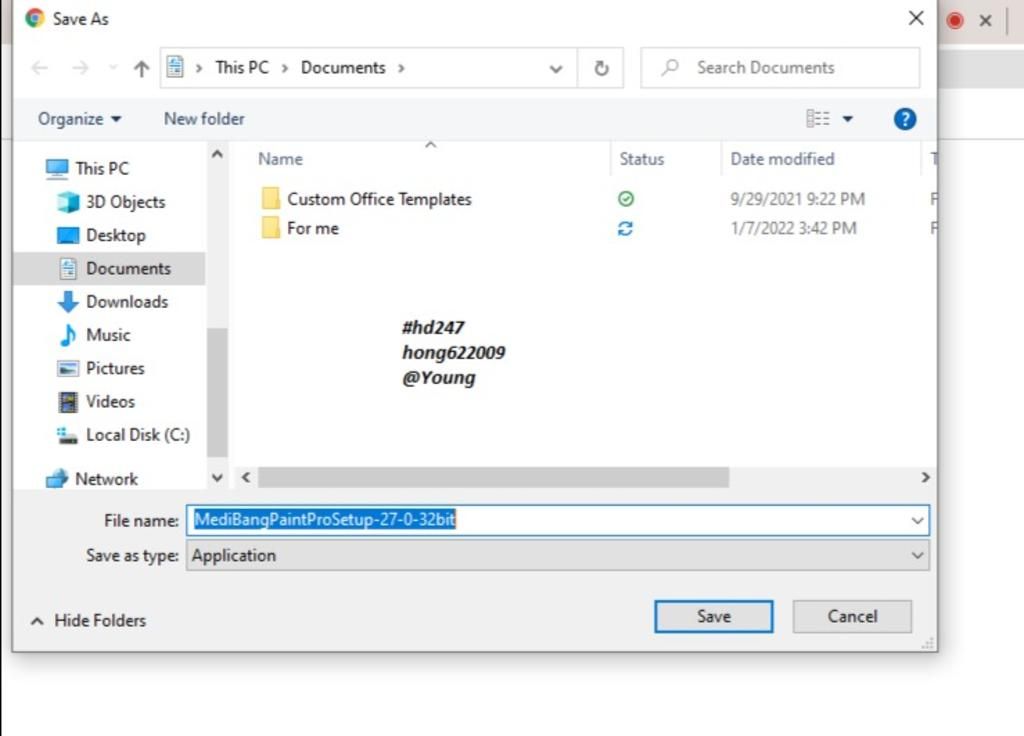Image resolution: width=1024 pixels, height=736 pixels.
Task: Close the Save As dialog
Action: (916, 18)
